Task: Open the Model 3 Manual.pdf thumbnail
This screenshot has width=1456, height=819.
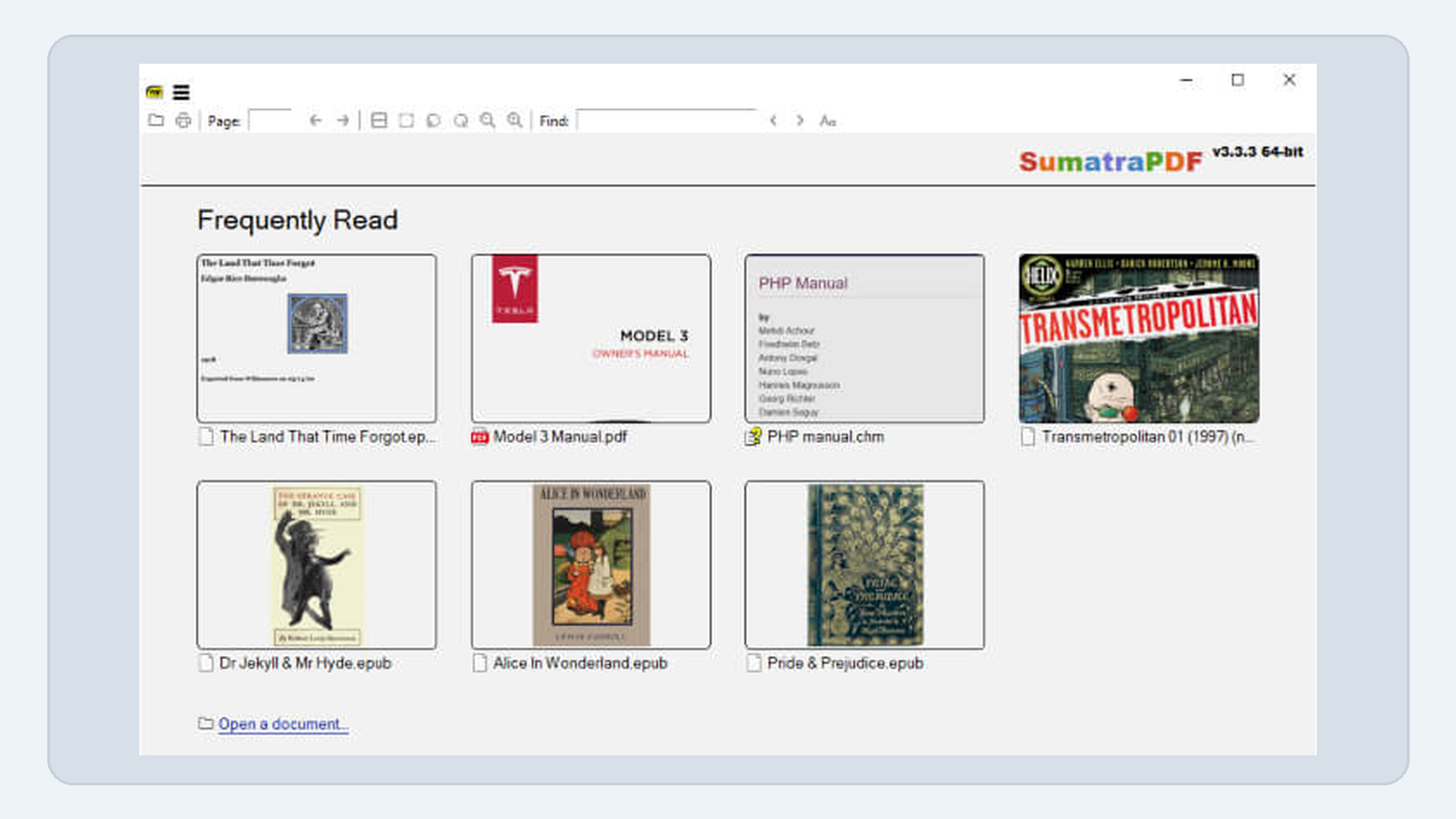Action: coord(591,339)
